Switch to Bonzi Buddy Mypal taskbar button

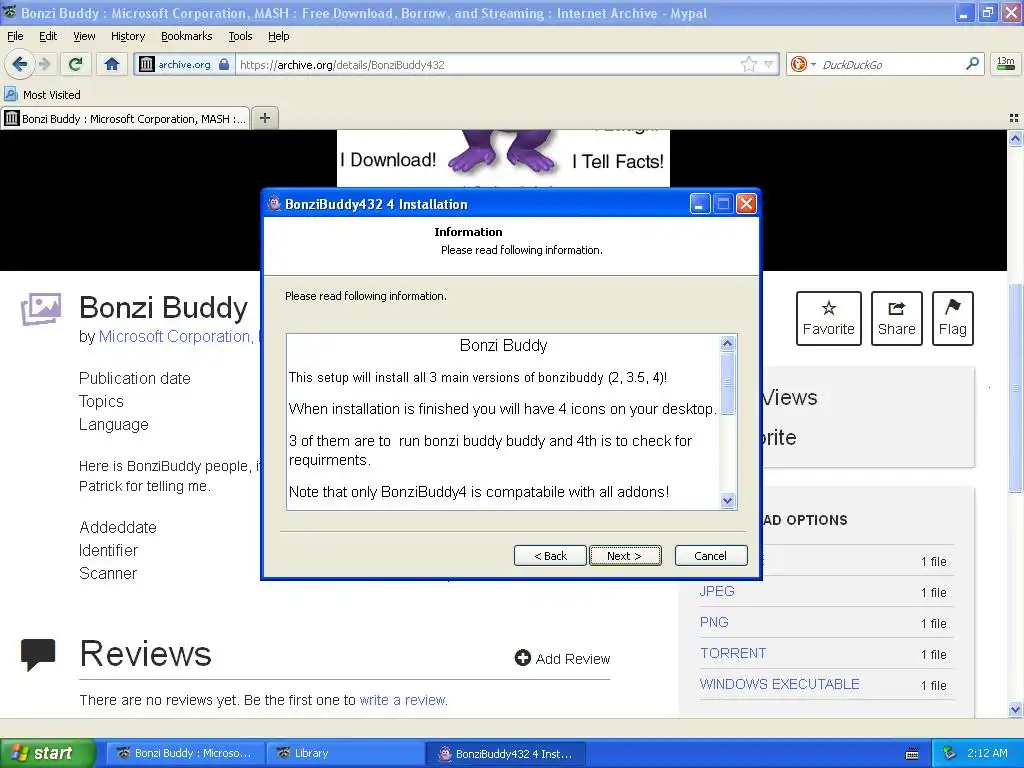tap(184, 754)
